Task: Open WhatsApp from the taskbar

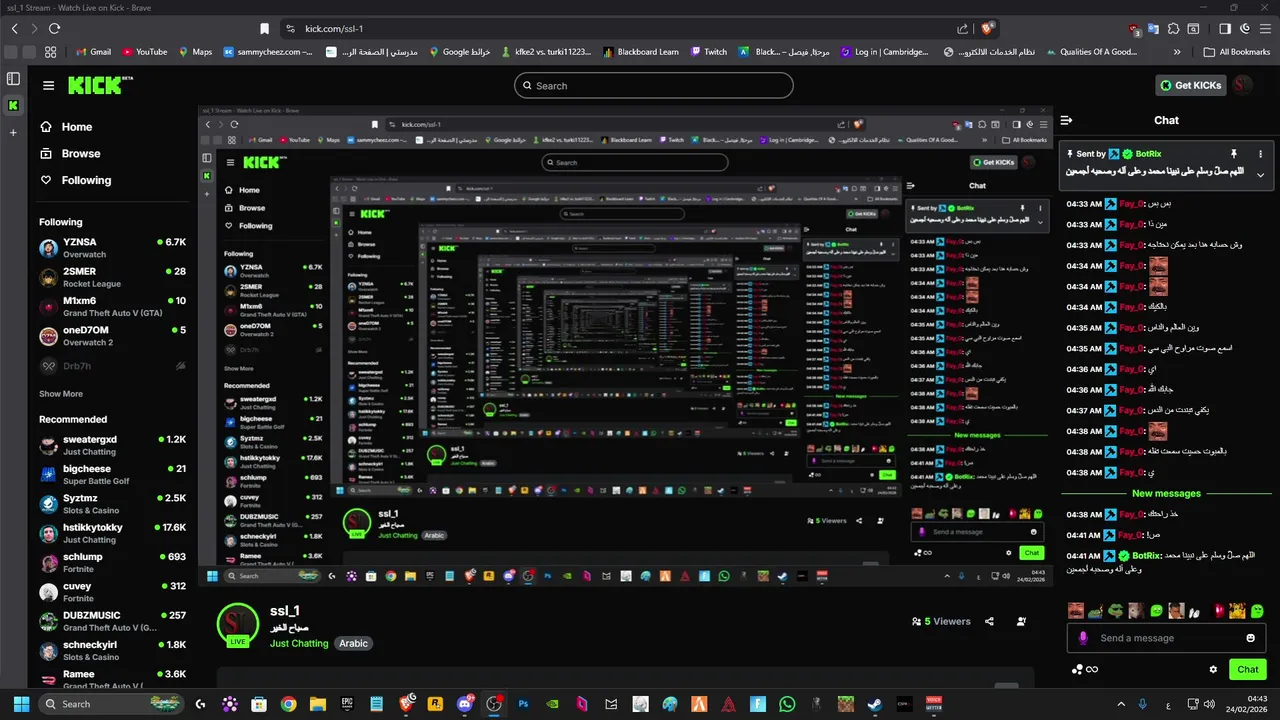Action: tap(787, 704)
